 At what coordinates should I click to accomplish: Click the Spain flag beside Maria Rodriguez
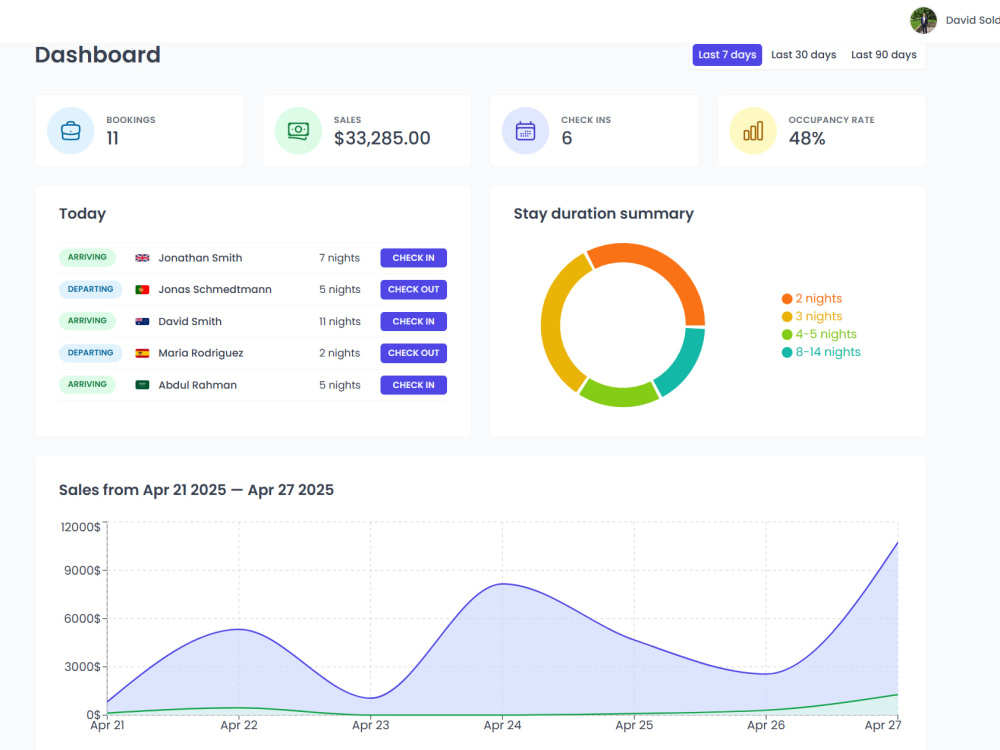[142, 353]
